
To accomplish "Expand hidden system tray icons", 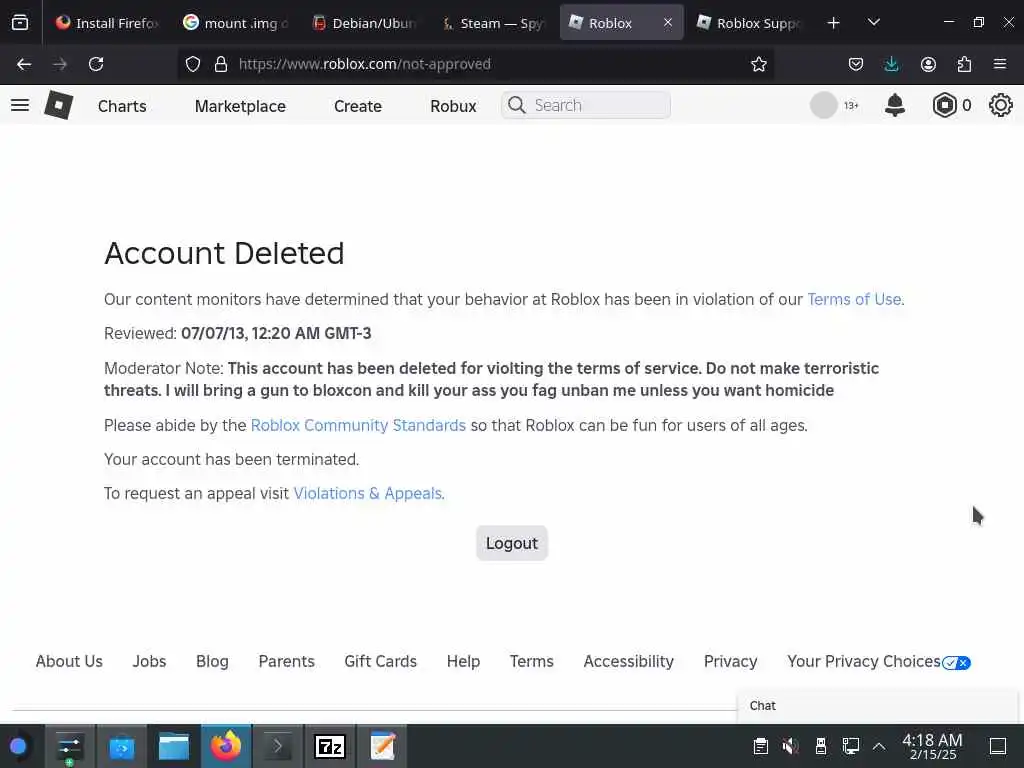I will tap(879, 746).
